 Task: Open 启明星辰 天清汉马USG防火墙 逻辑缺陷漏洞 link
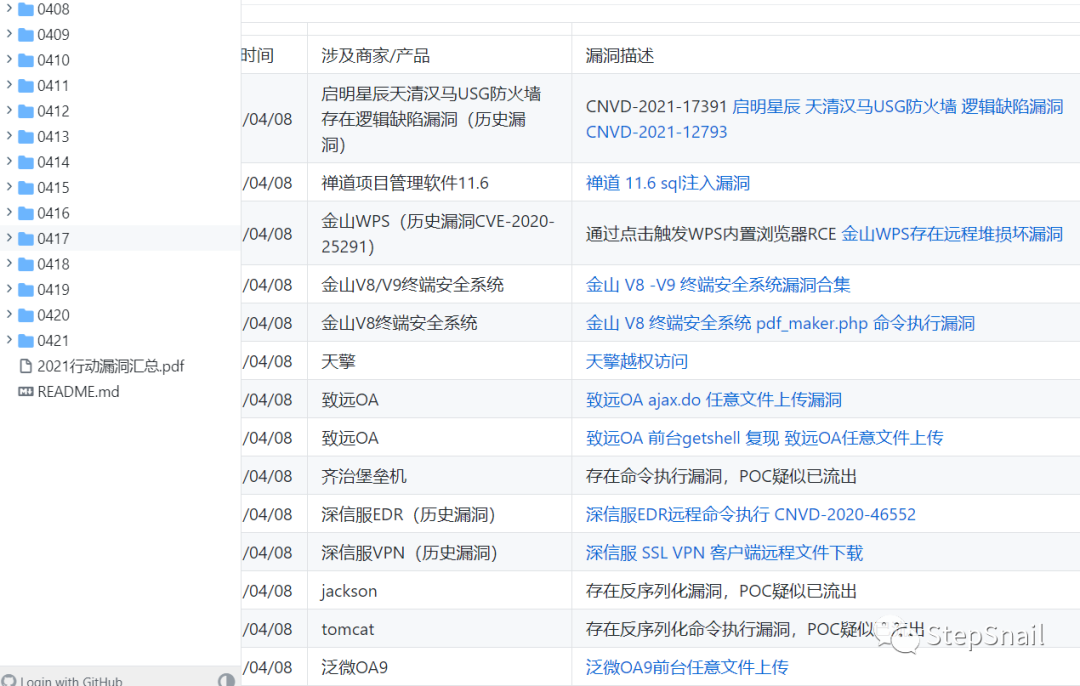(897, 106)
